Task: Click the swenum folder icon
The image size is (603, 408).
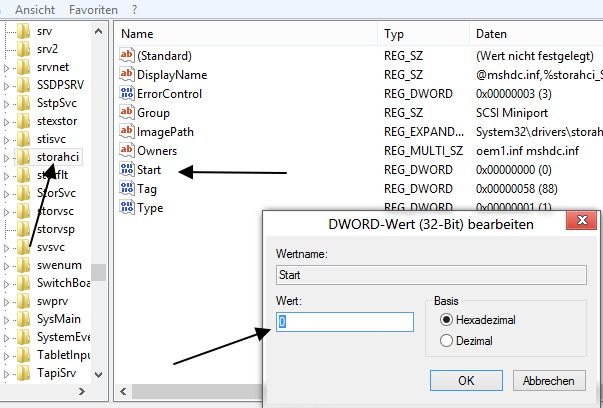Action: click(x=23, y=265)
